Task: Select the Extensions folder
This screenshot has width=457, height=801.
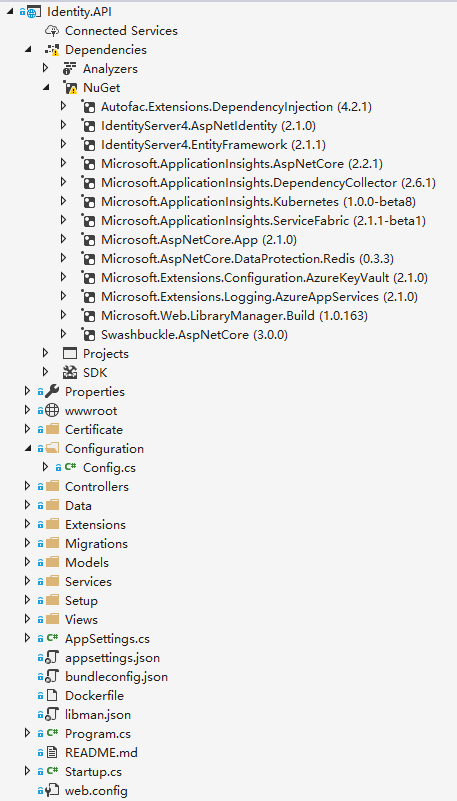Action: 95,525
